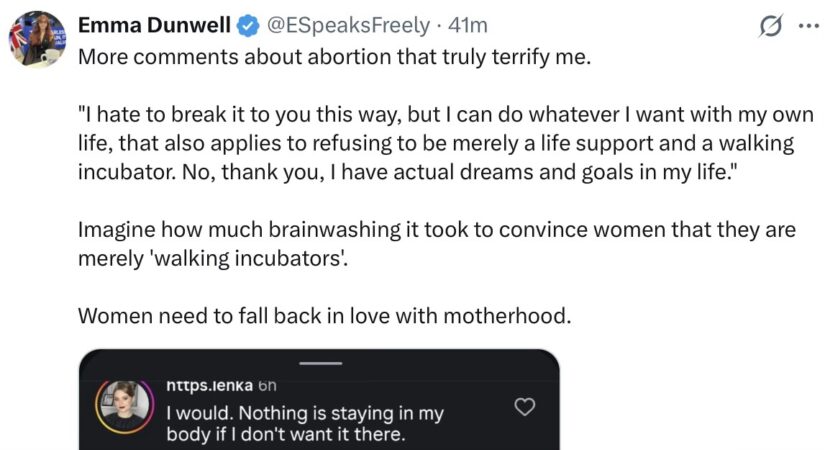The height and width of the screenshot is (450, 825).
Task: Open the attached dark comment screenshot
Action: coord(319,399)
